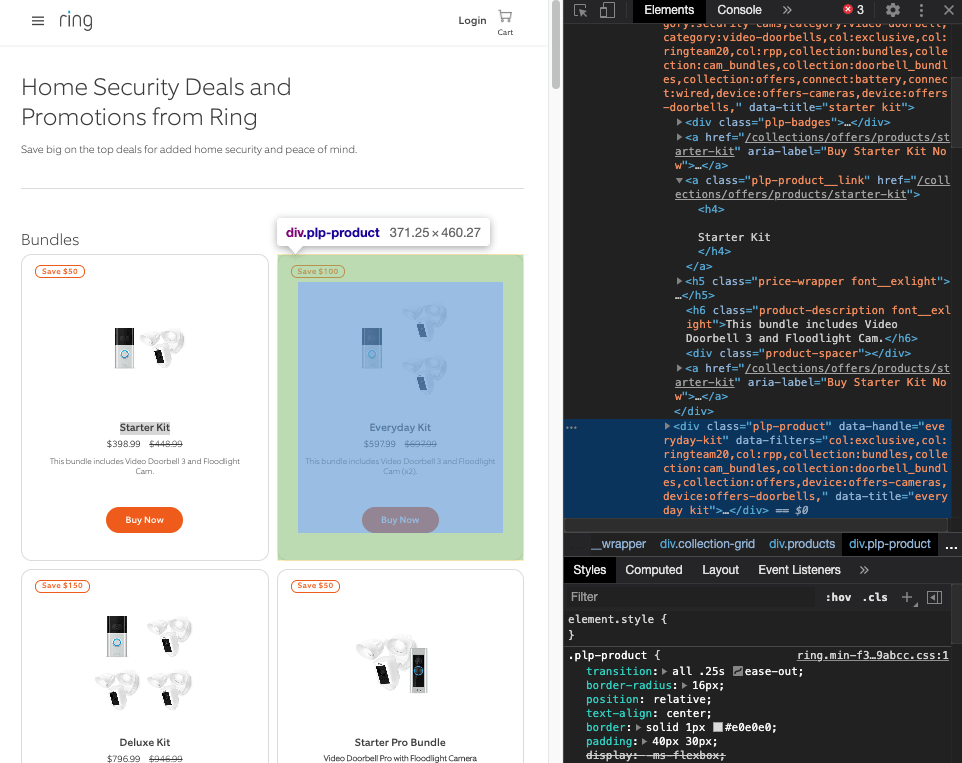The image size is (962, 763).
Task: Click the .plp-product rule selector
Action: 607,655
